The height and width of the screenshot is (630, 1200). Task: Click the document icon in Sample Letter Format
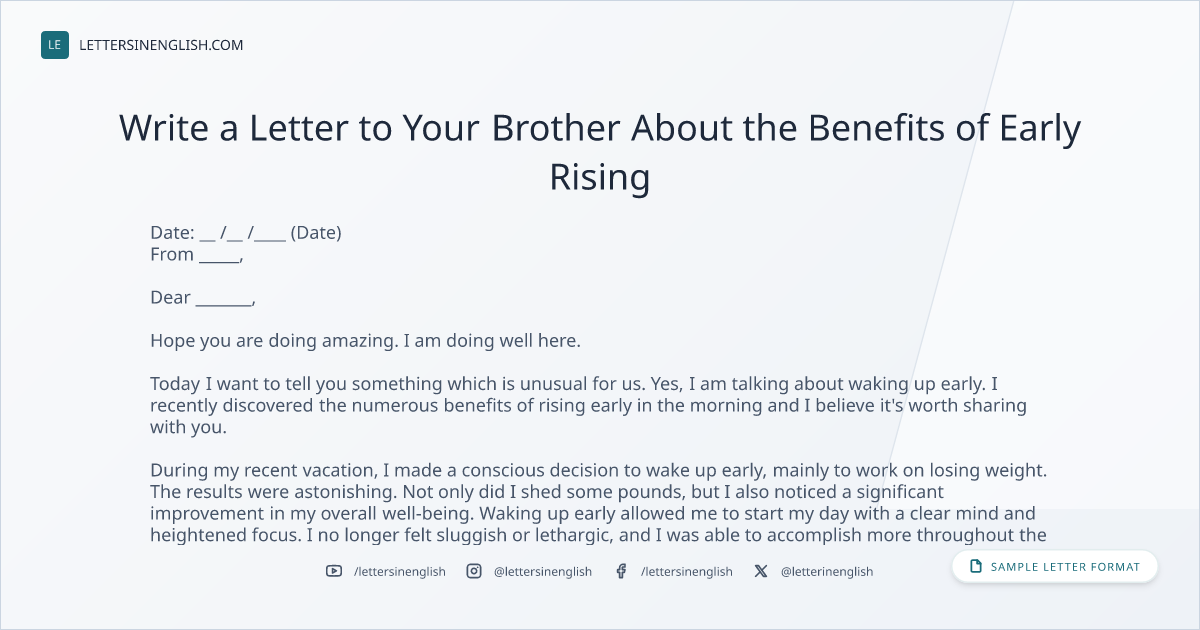pos(976,567)
